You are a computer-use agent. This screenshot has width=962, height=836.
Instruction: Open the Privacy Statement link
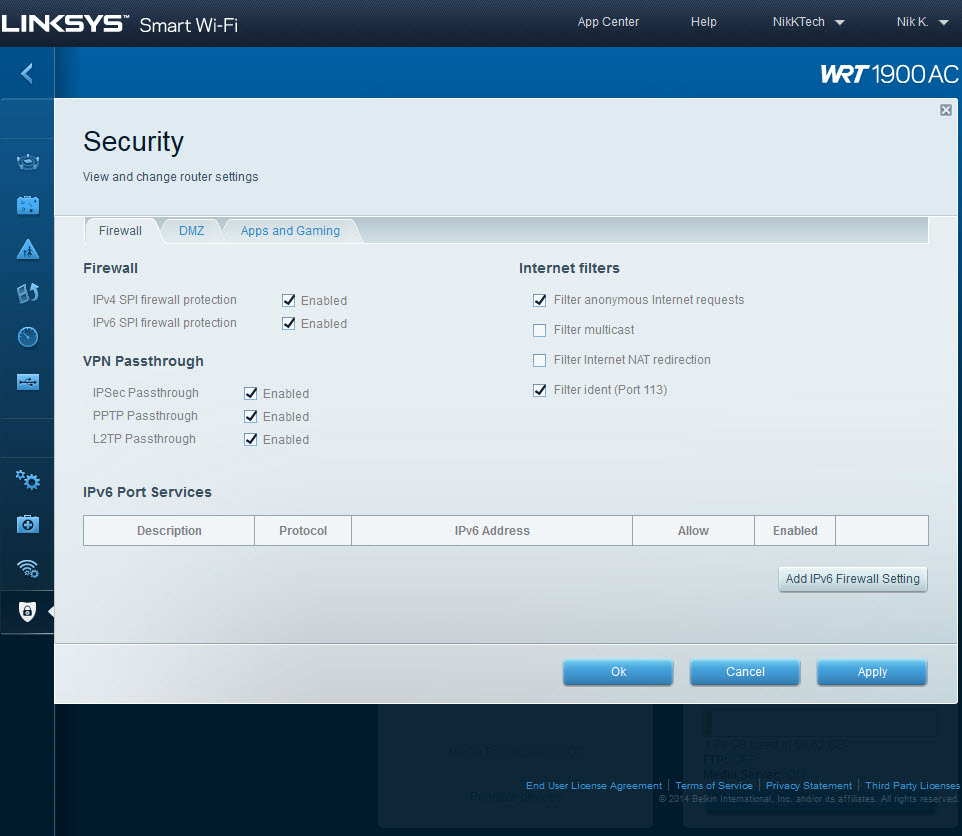(809, 786)
